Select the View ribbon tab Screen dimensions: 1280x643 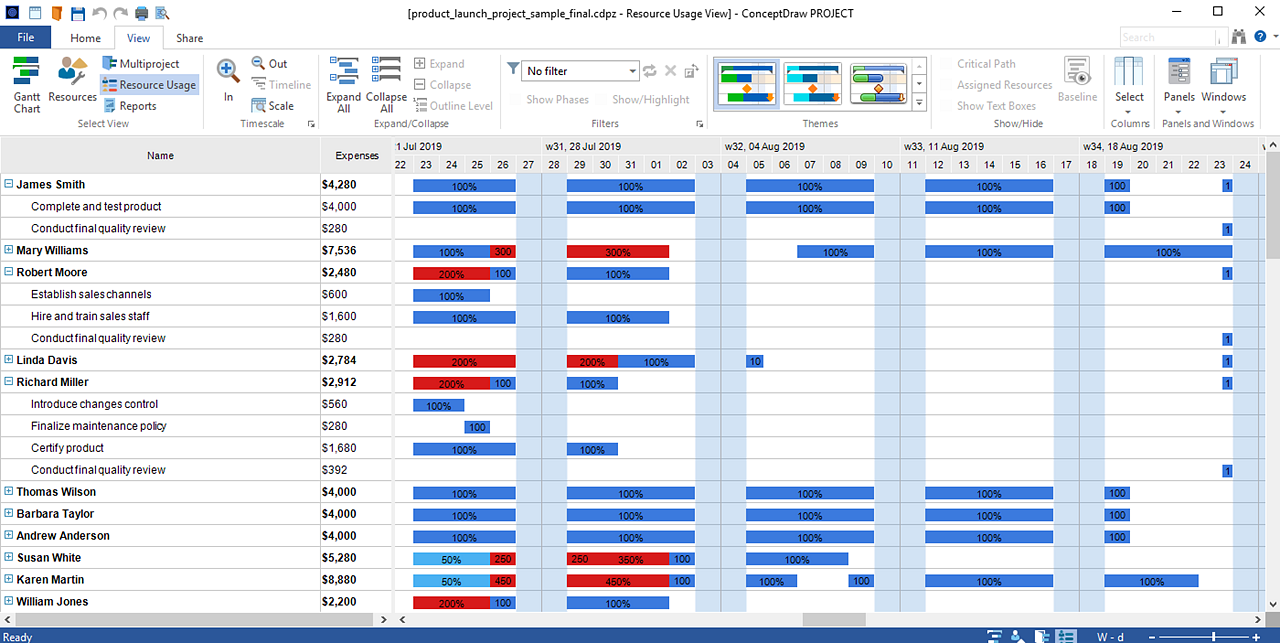[x=138, y=38]
